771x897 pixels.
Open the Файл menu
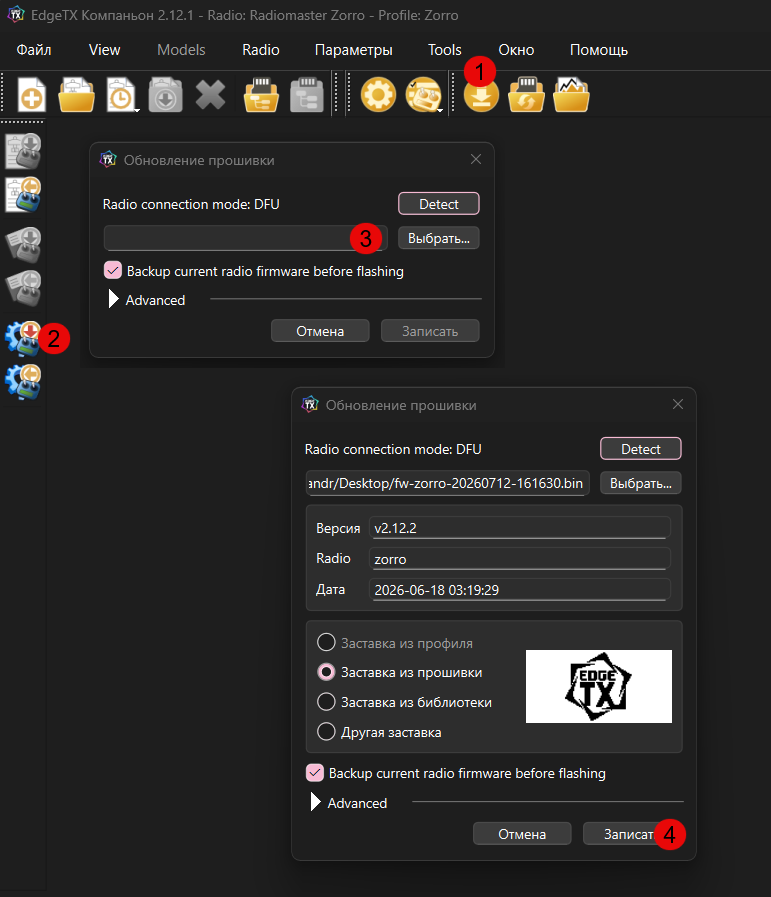pyautogui.click(x=34, y=50)
